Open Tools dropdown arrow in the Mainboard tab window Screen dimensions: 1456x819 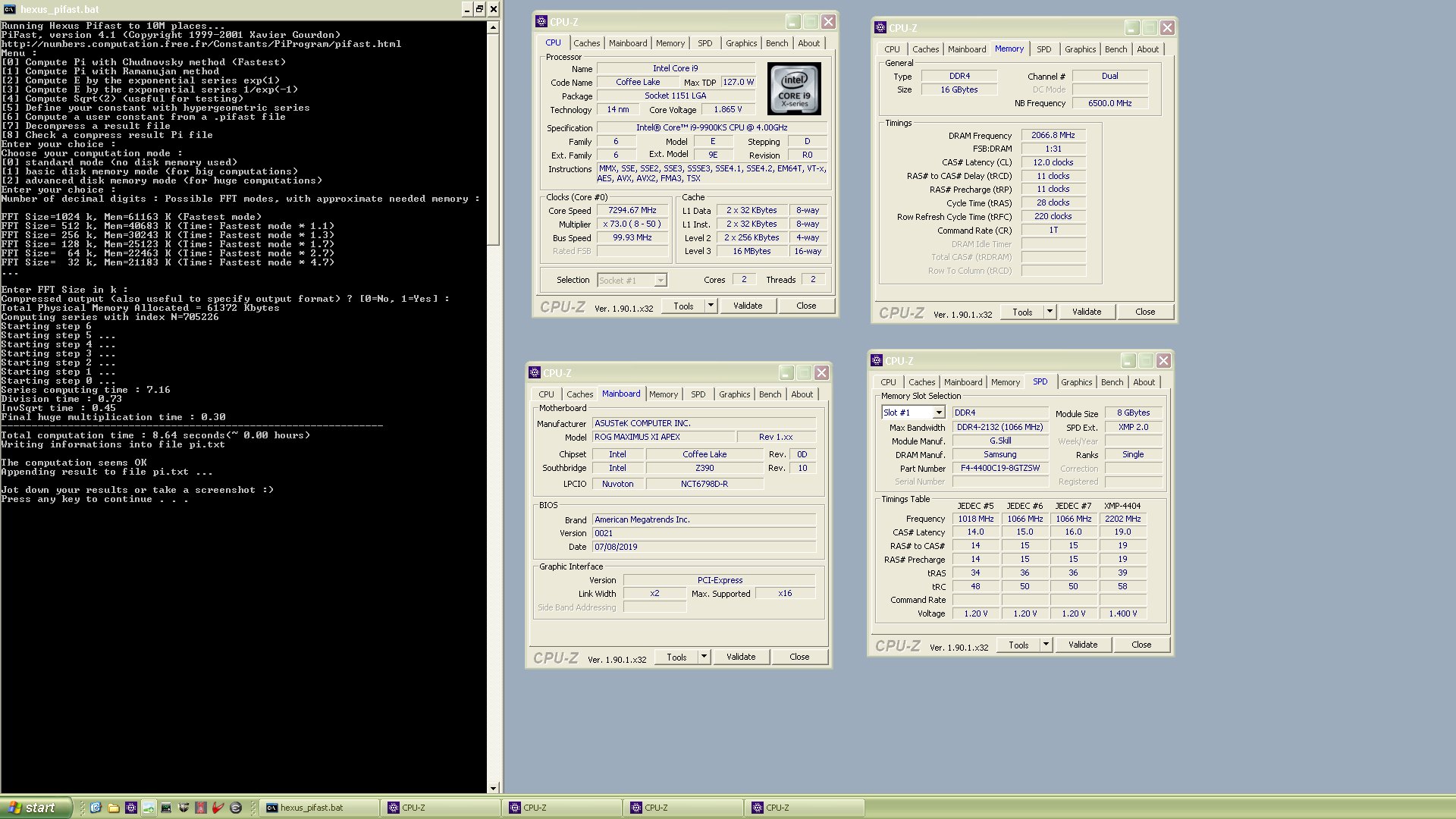click(x=704, y=657)
